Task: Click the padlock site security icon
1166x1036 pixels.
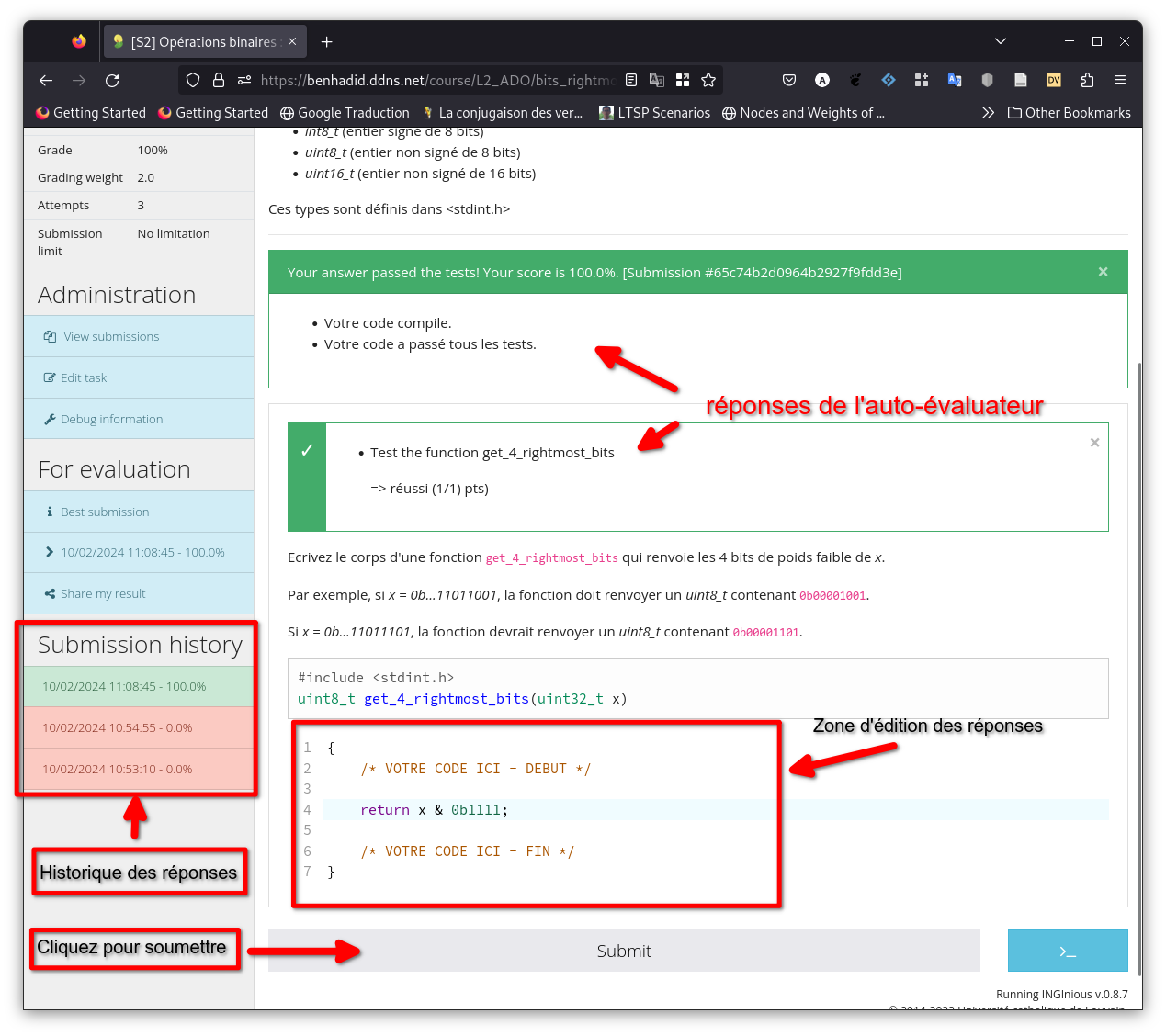Action: [219, 81]
